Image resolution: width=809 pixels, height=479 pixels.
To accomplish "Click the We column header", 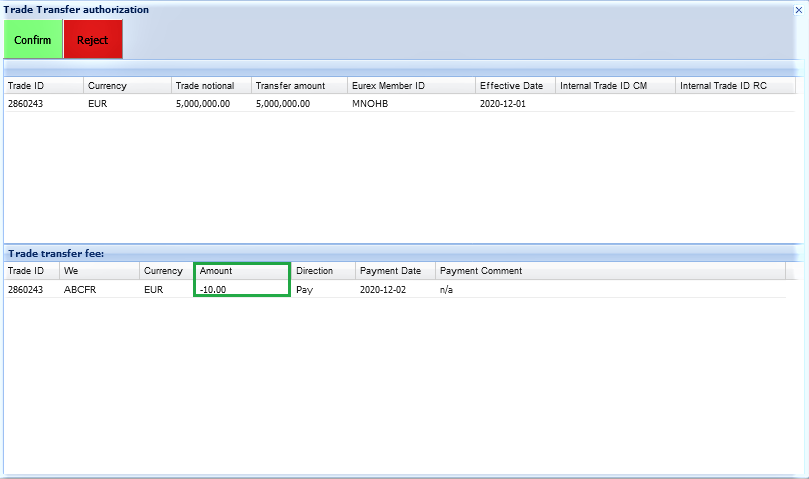I will coord(98,271).
